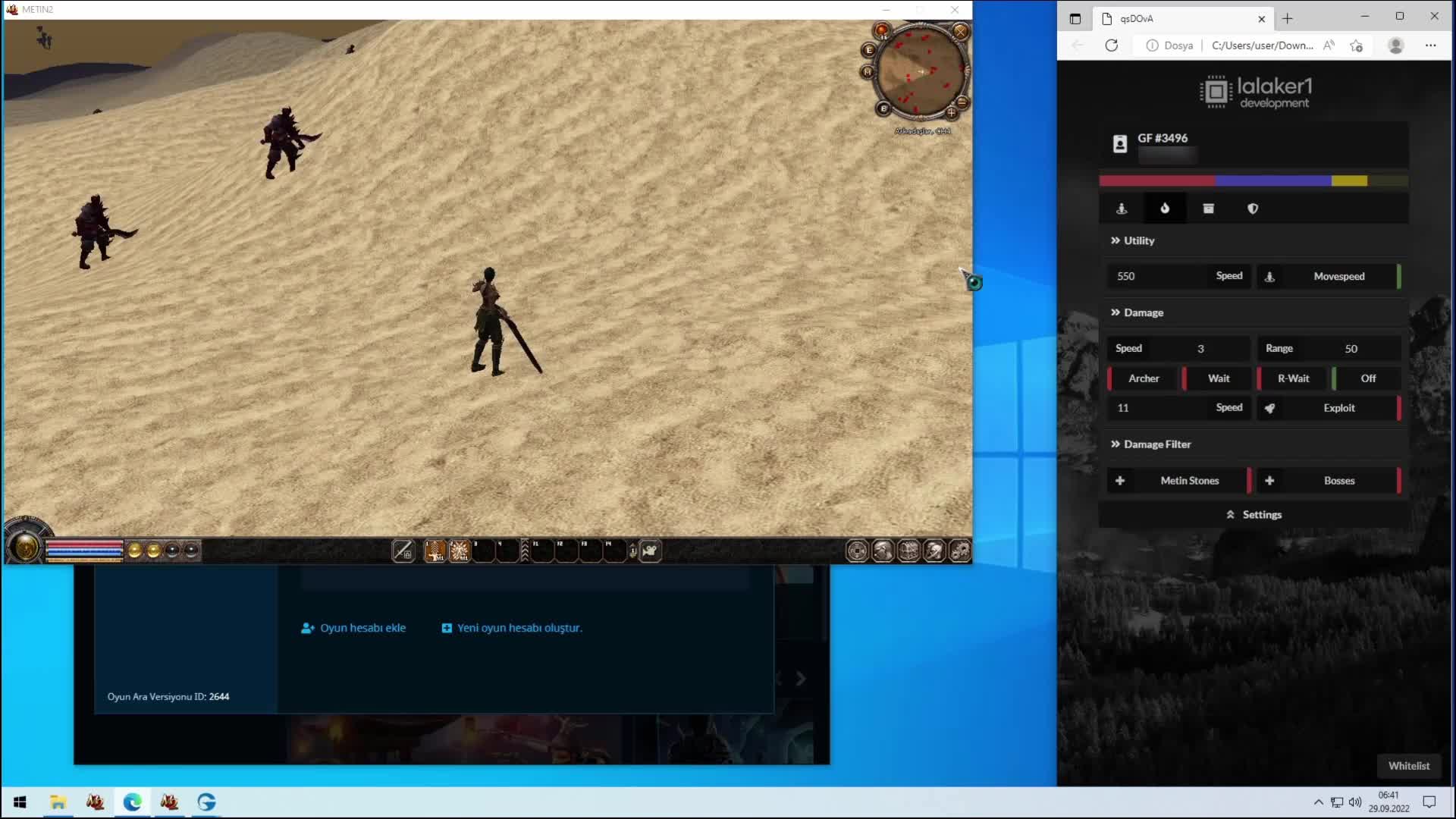
Task: Click the sword lock attack-mode icon
Action: click(x=403, y=551)
